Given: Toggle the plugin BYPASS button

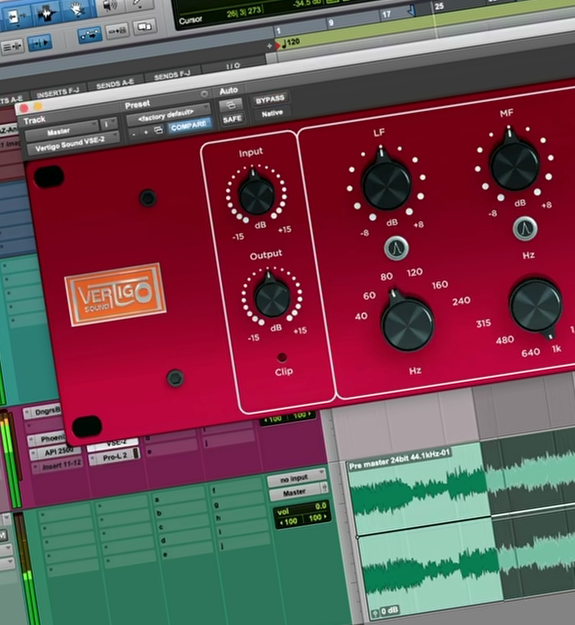Looking at the screenshot, I should tap(270, 99).
